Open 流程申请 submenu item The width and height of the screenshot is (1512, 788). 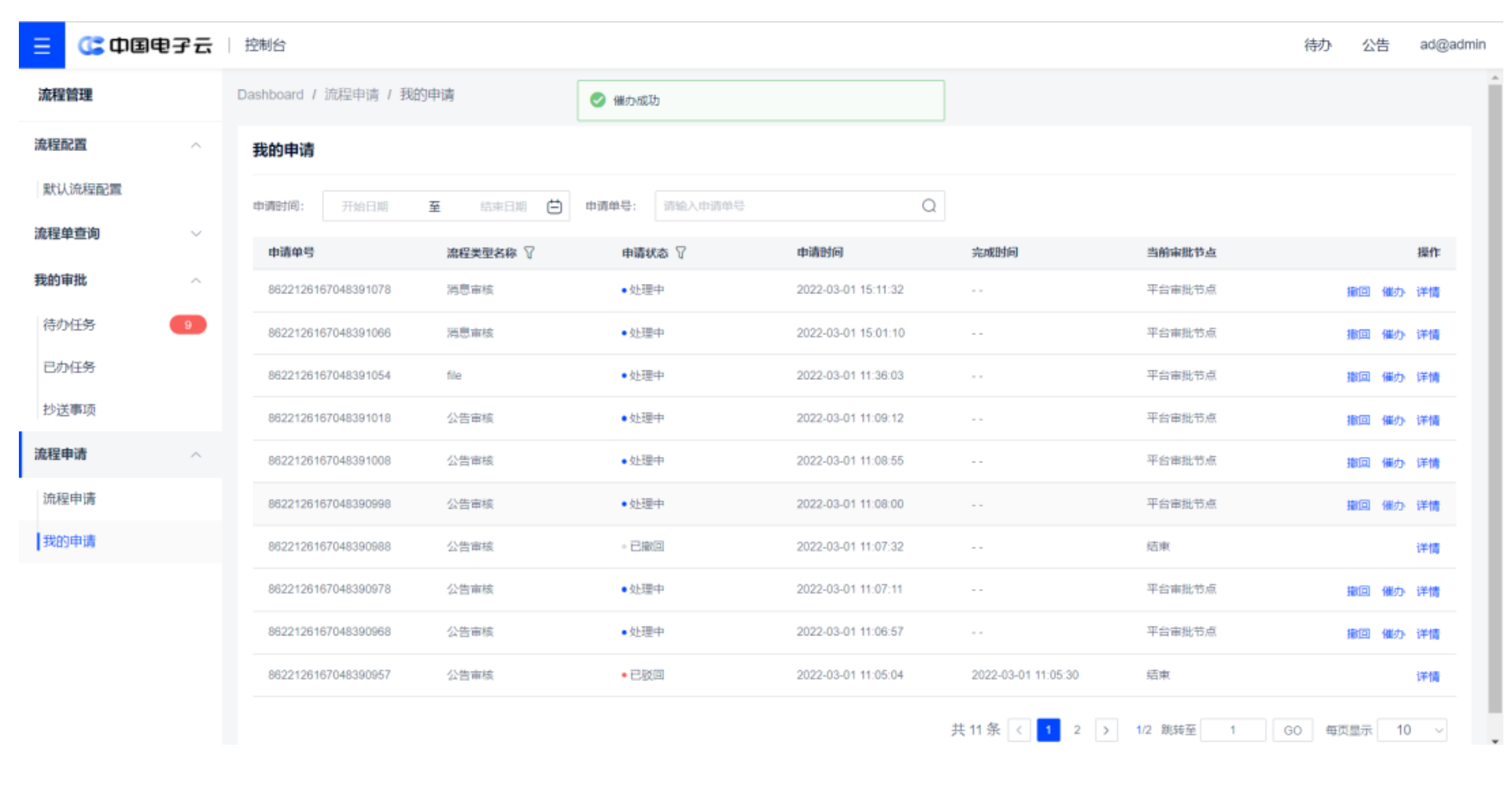[69, 499]
